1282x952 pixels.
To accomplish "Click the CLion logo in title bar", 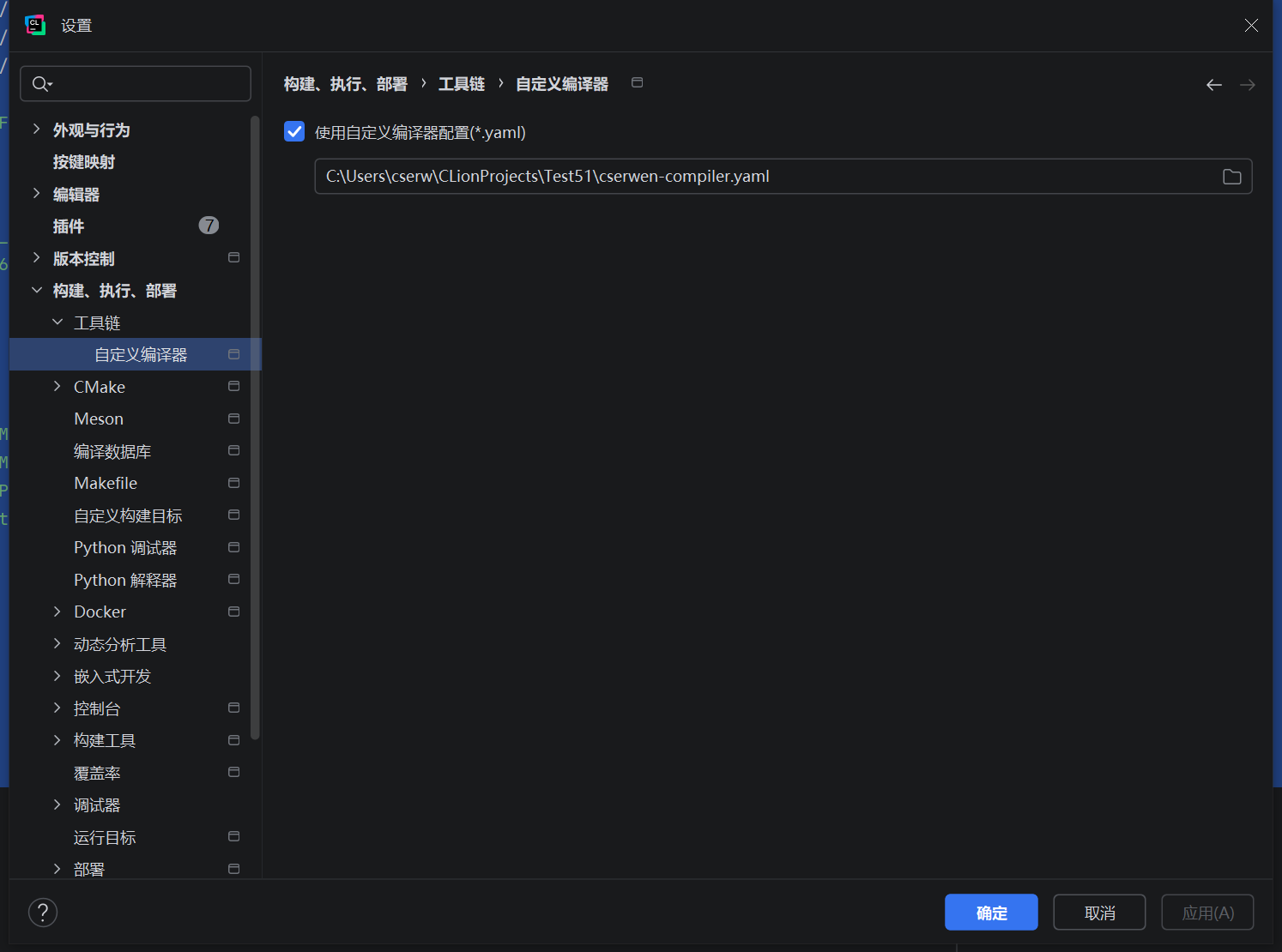I will point(35,26).
